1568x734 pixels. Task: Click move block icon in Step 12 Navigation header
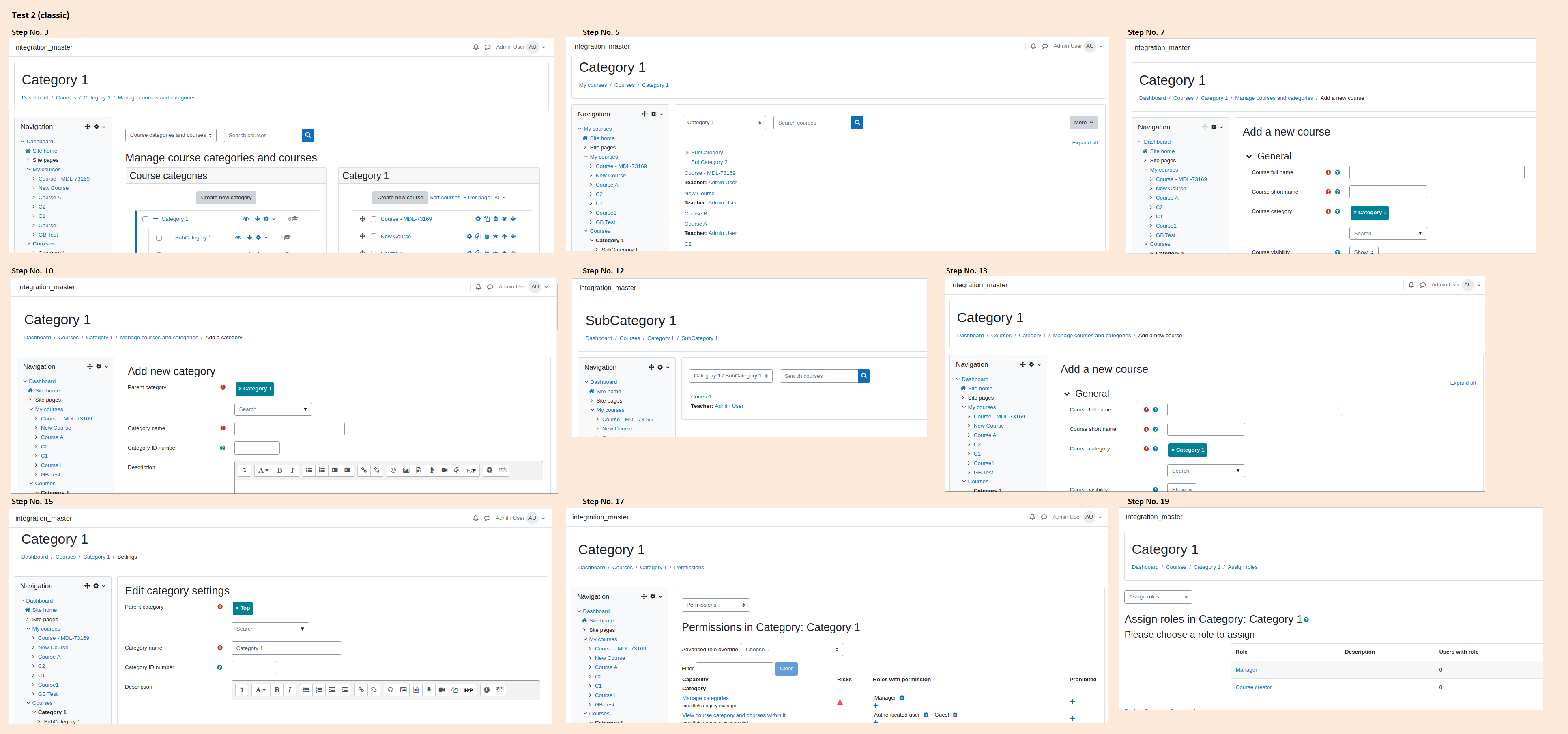pos(651,367)
